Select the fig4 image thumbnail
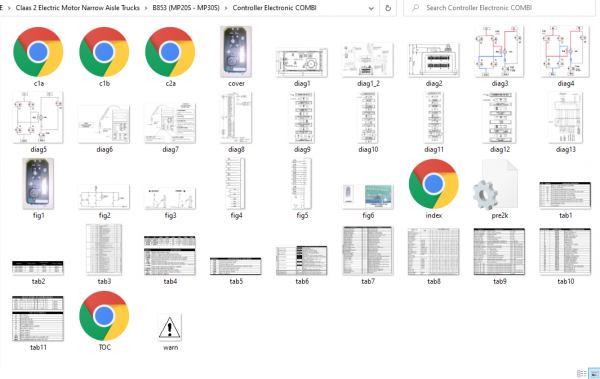The height and width of the screenshot is (379, 600). (236, 184)
